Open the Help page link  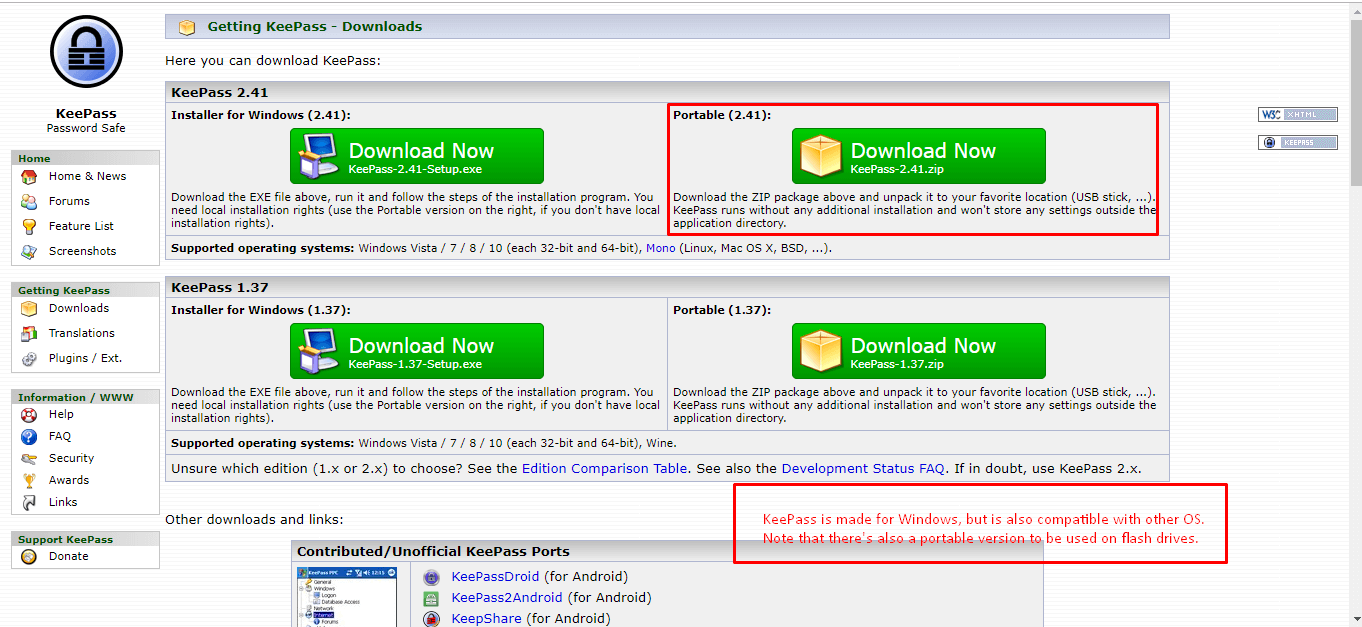[x=61, y=414]
